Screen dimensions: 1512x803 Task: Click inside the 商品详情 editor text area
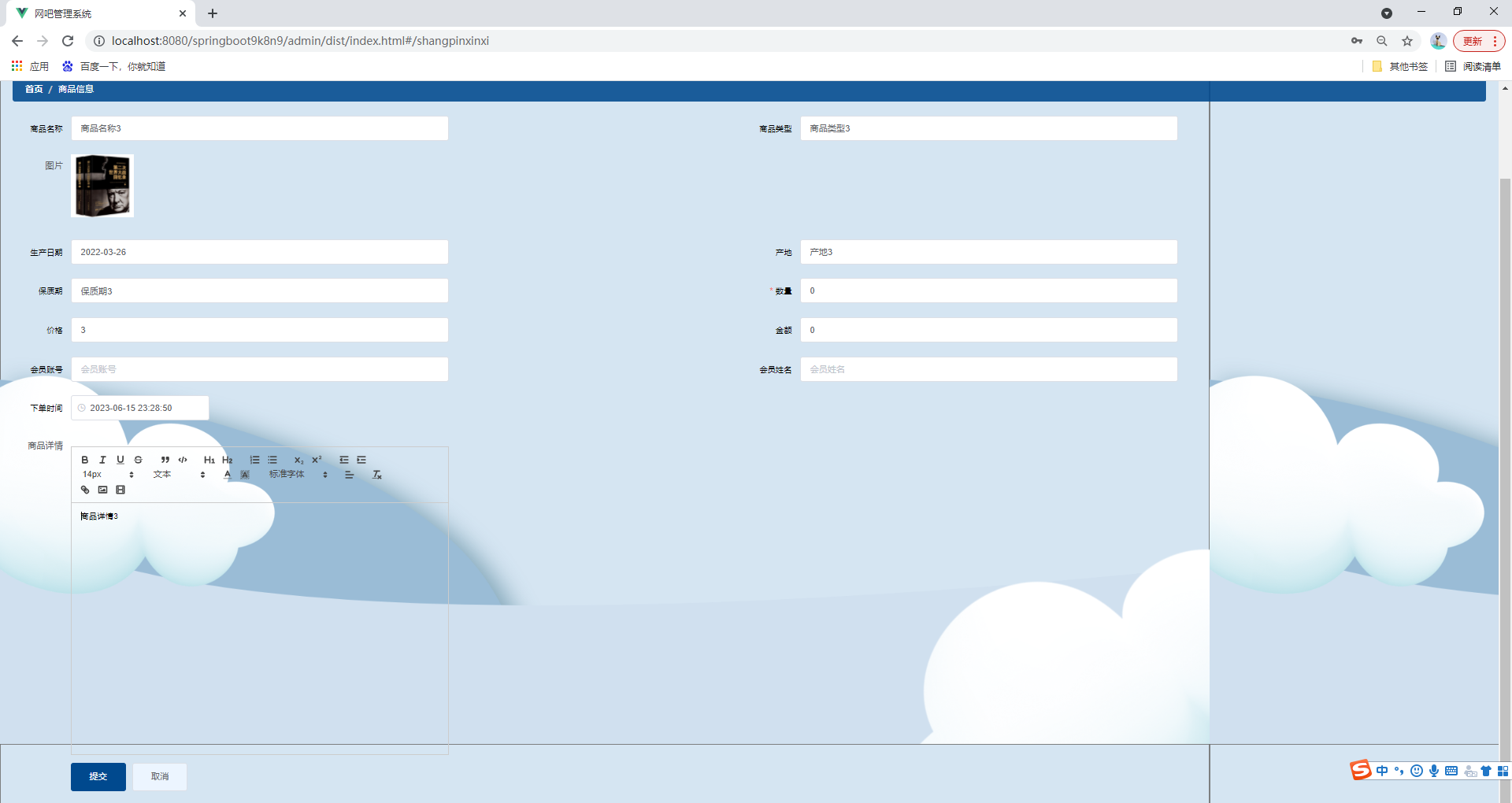[260, 627]
